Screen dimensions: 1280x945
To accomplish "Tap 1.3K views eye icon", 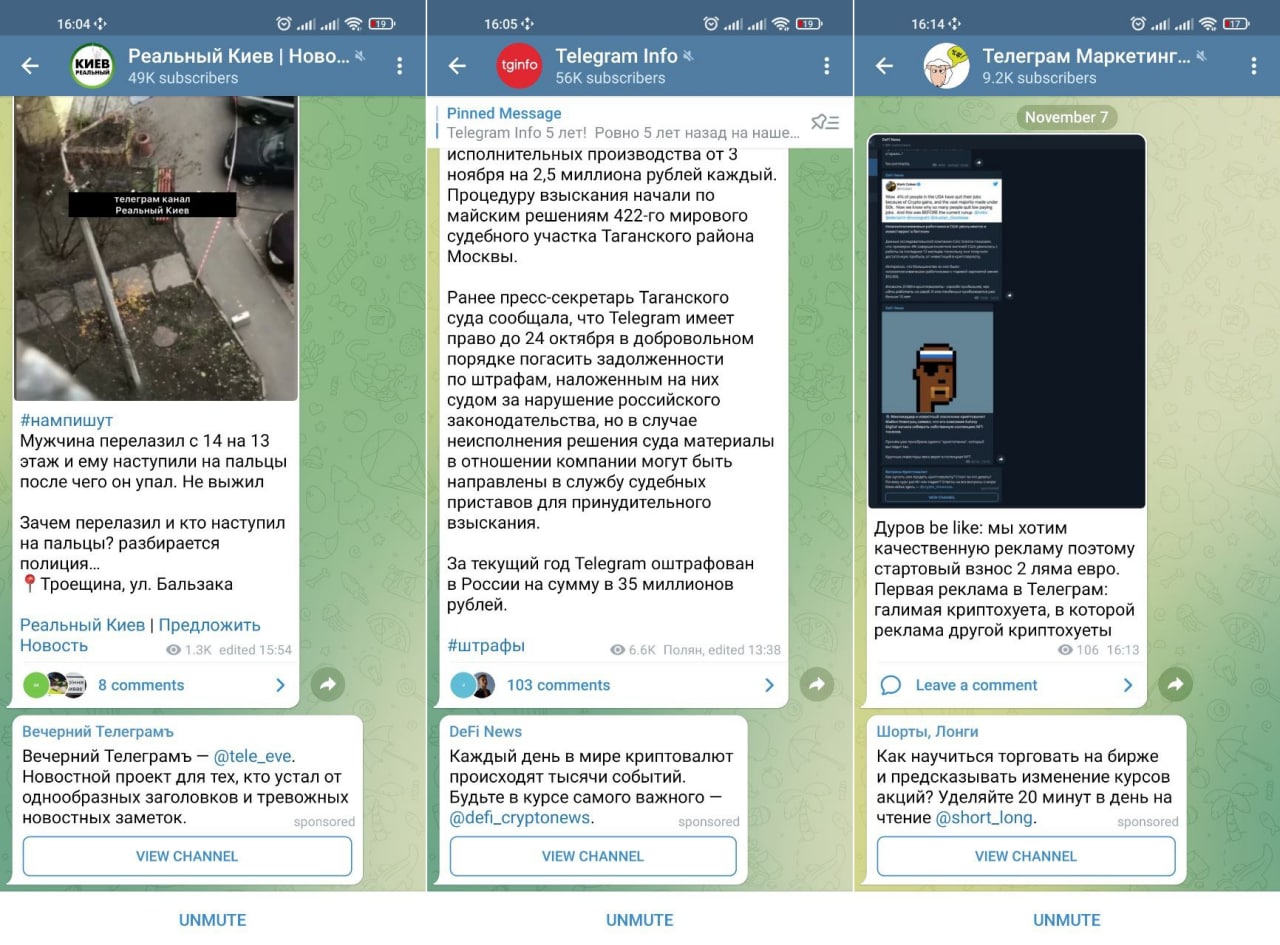I will point(174,650).
